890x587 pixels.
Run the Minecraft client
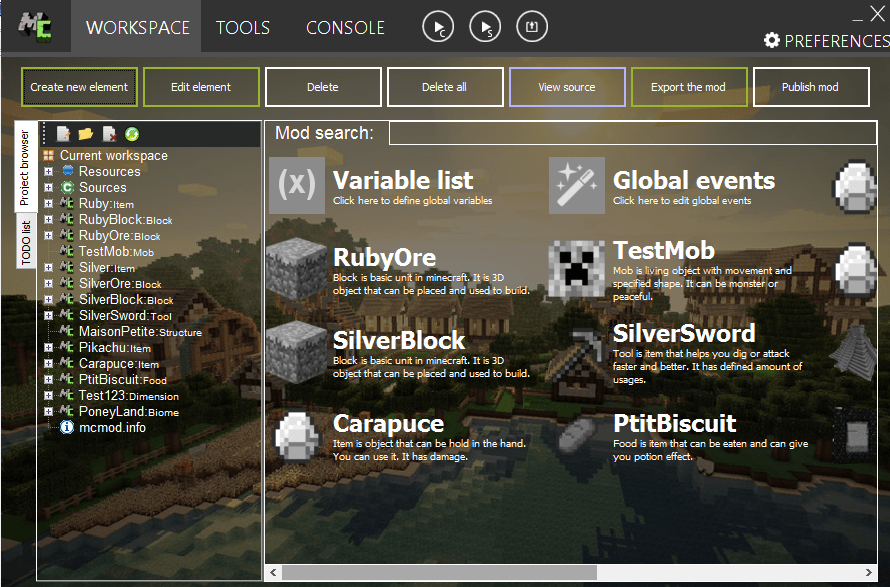tap(438, 26)
